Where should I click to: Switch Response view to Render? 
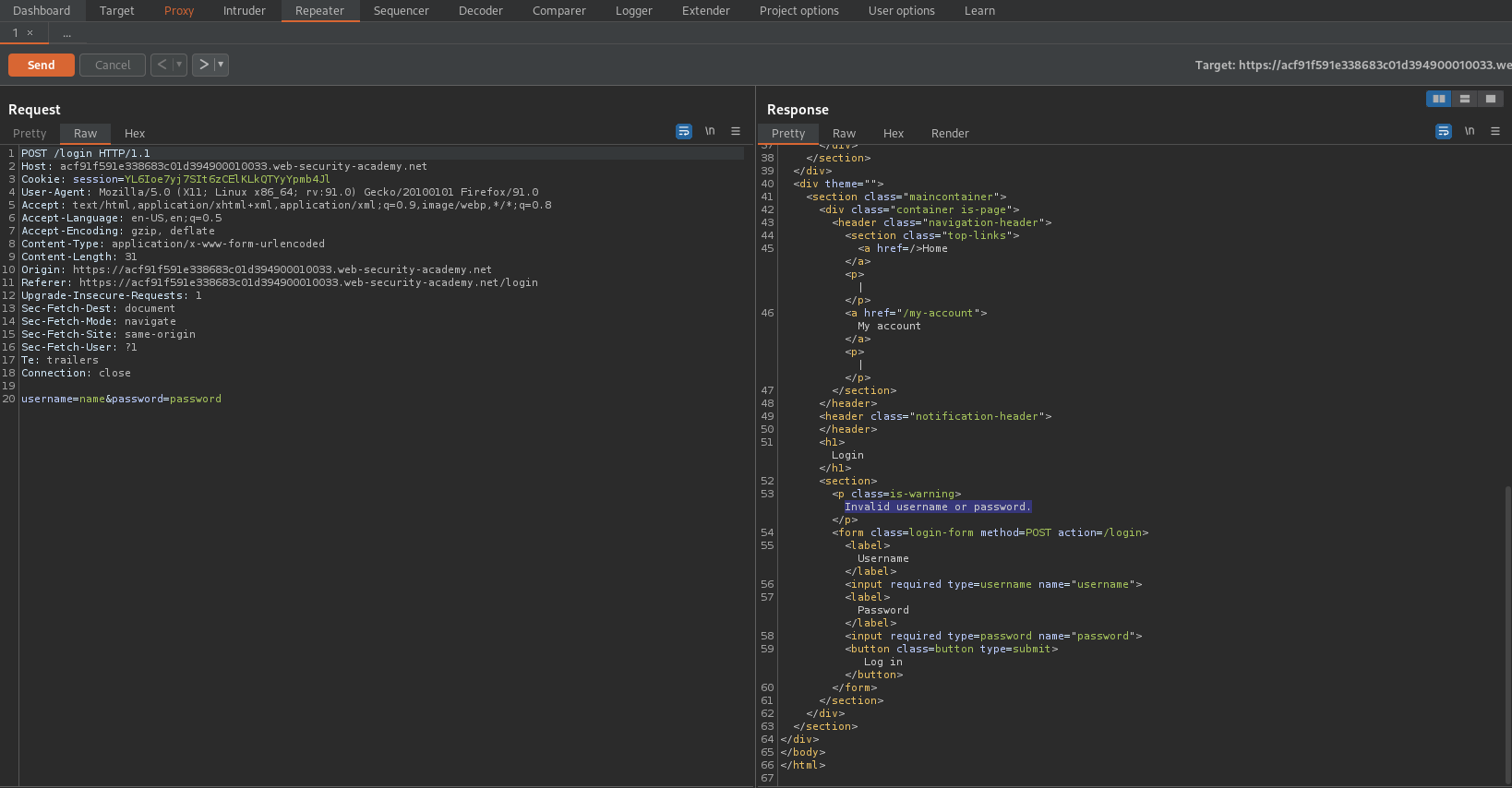(x=950, y=133)
